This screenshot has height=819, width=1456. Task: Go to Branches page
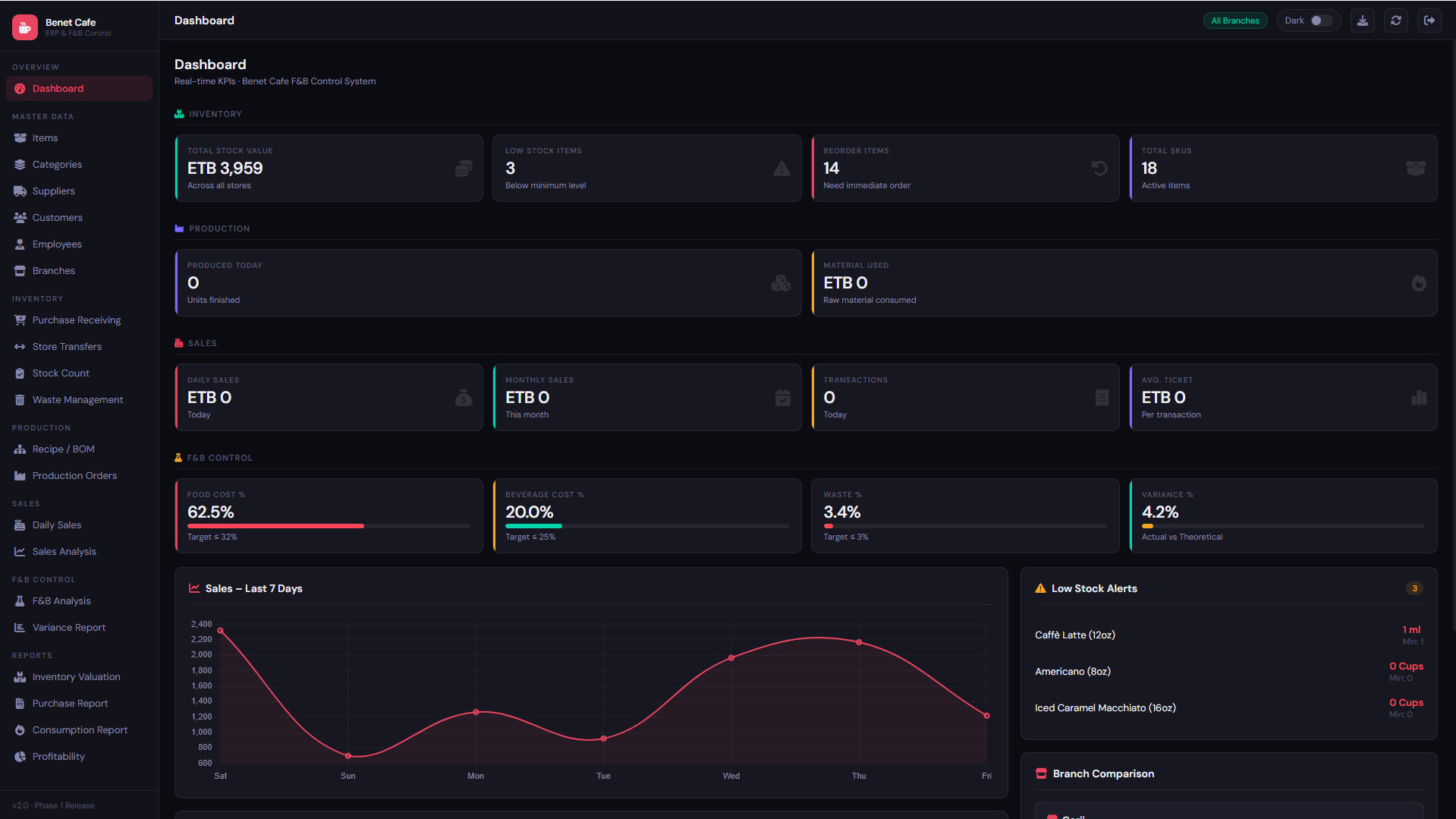click(79, 271)
